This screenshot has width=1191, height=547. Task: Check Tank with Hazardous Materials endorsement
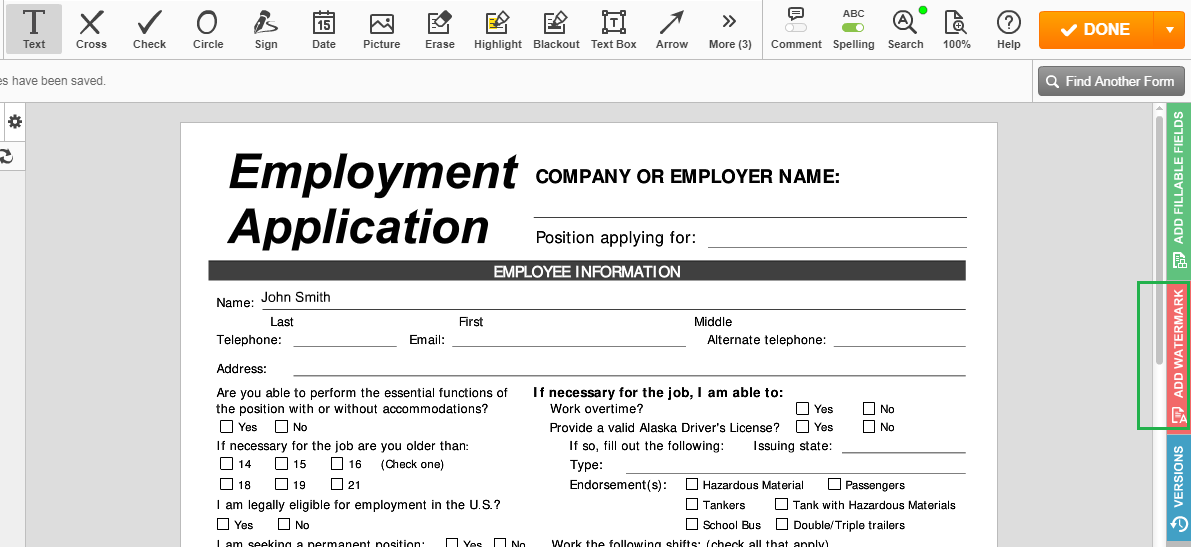(x=782, y=504)
